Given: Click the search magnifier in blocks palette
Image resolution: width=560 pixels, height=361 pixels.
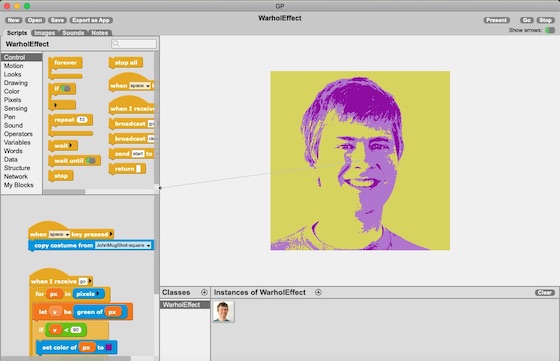Looking at the screenshot, I should pyautogui.click(x=116, y=44).
